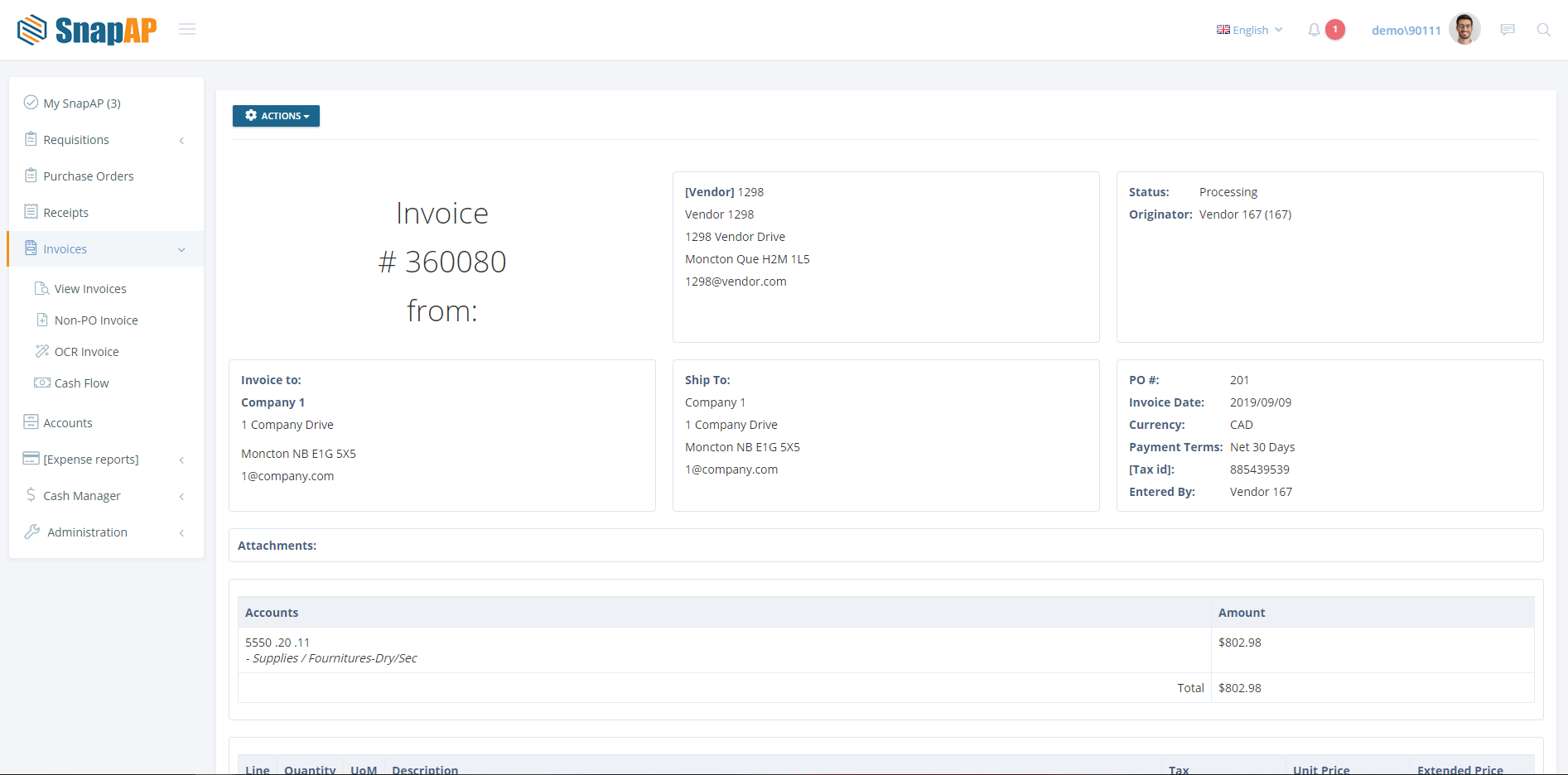Screen dimensions: 1568x775
Task: Expand the Administration chevron
Action: pyautogui.click(x=182, y=533)
